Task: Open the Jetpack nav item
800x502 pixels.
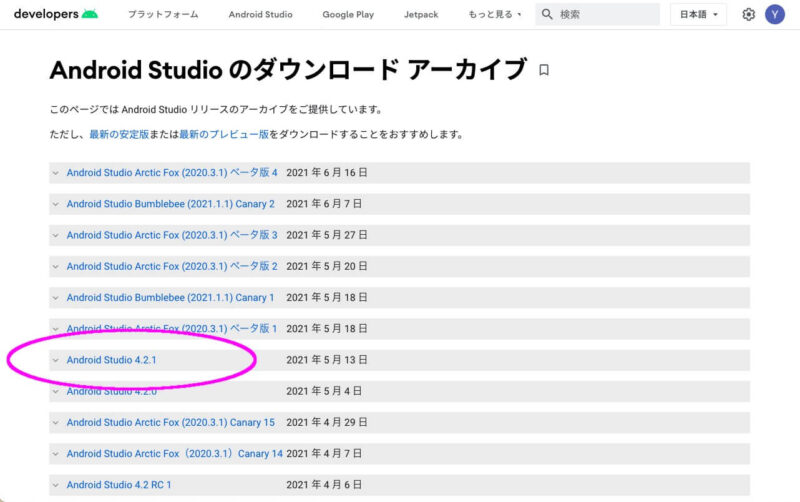Action: [421, 14]
